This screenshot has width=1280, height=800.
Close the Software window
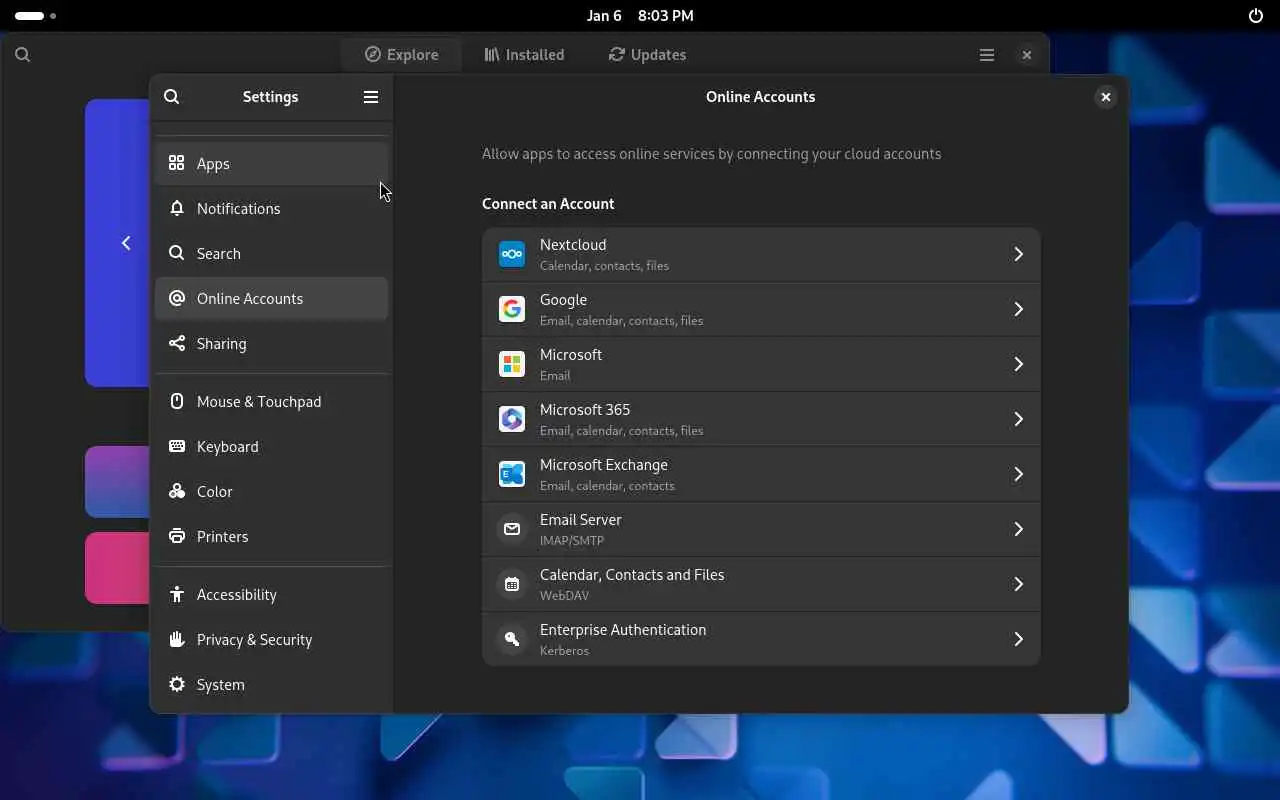[1026, 55]
